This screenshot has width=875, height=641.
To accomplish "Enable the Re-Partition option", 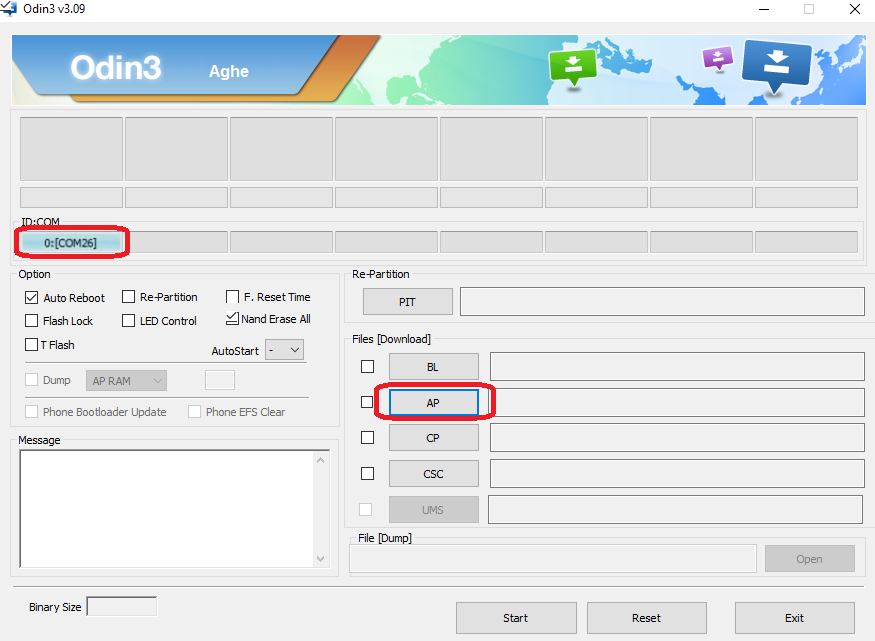I will [128, 296].
